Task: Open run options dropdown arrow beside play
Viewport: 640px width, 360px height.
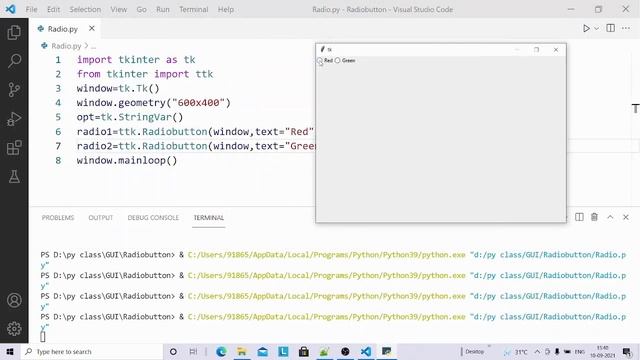Action: [596, 29]
